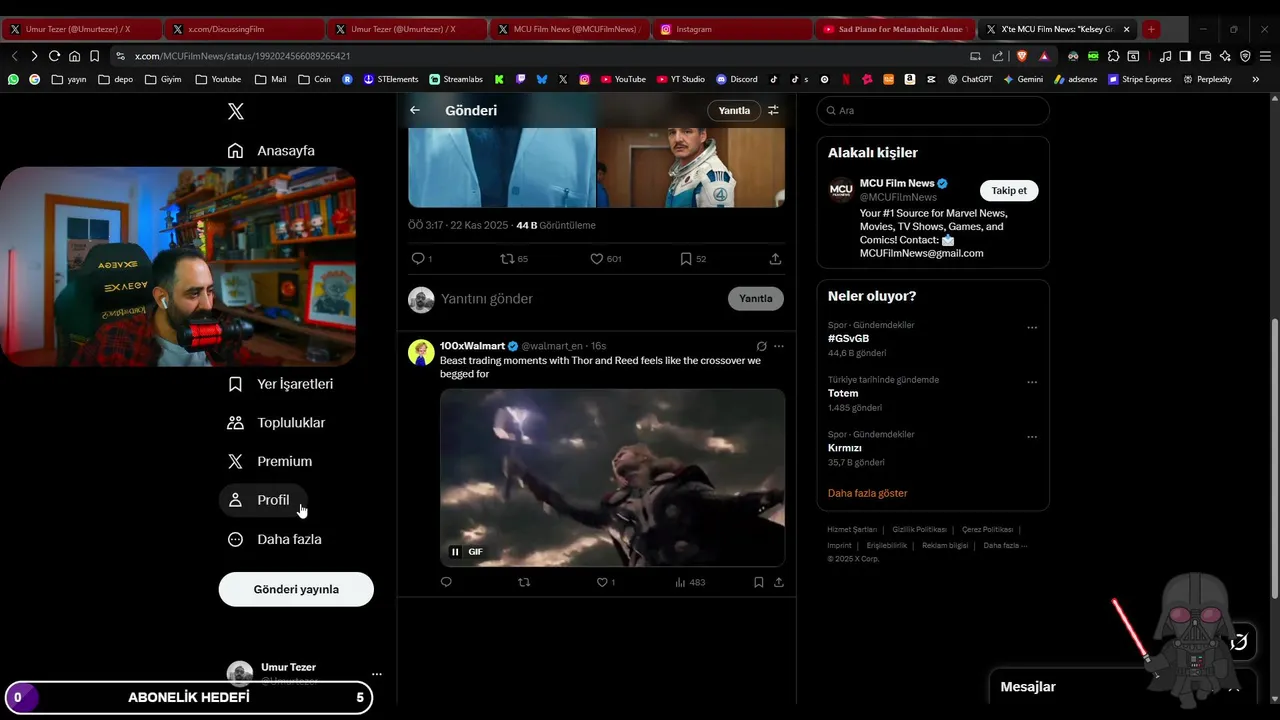The image size is (1280, 720).
Task: Toggle the browser sidebar panel icon
Action: [1185, 56]
